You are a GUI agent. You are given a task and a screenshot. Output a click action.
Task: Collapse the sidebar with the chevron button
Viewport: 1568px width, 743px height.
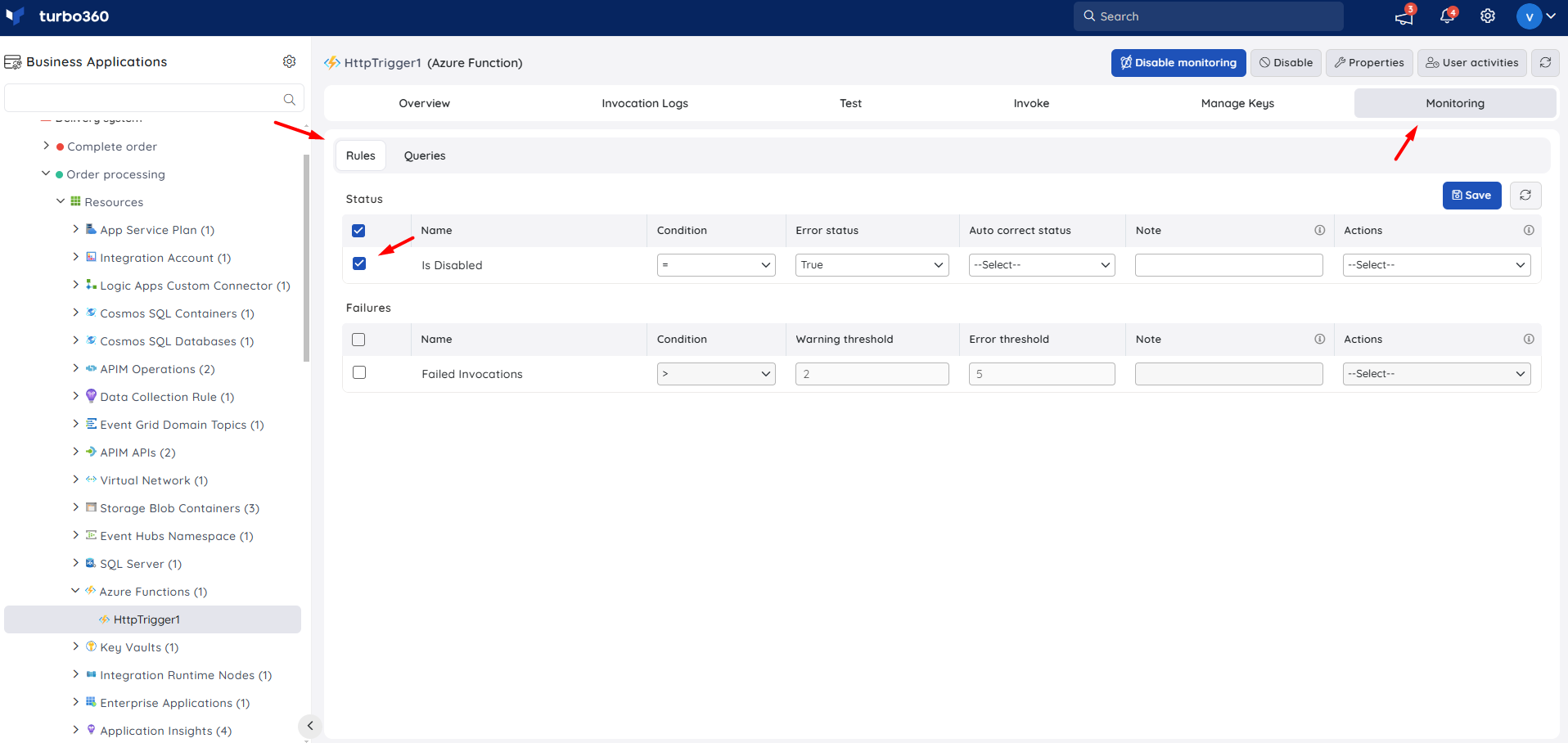pos(310,726)
